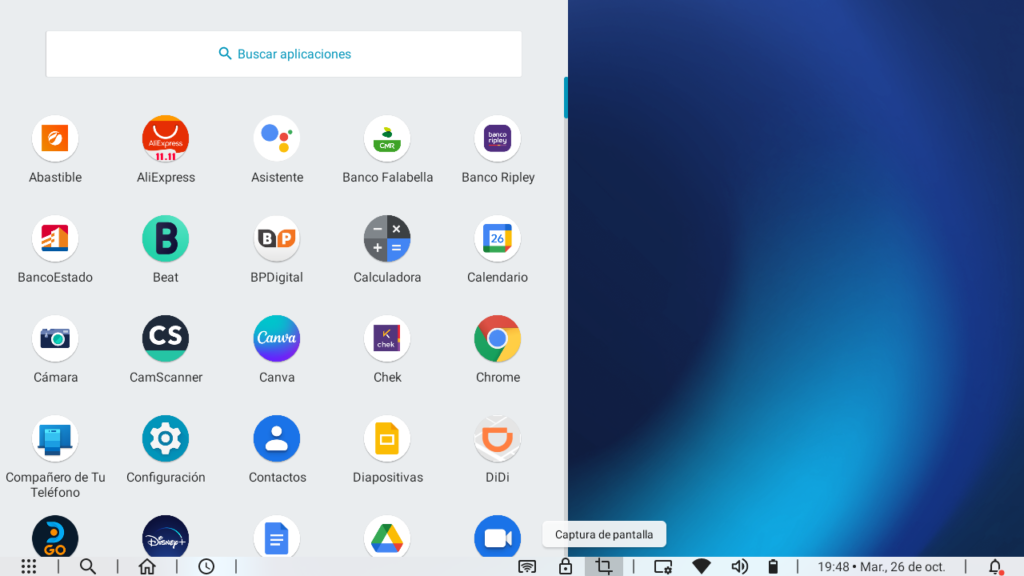Launch the Canva app
The width and height of the screenshot is (1024, 576).
[x=277, y=339]
